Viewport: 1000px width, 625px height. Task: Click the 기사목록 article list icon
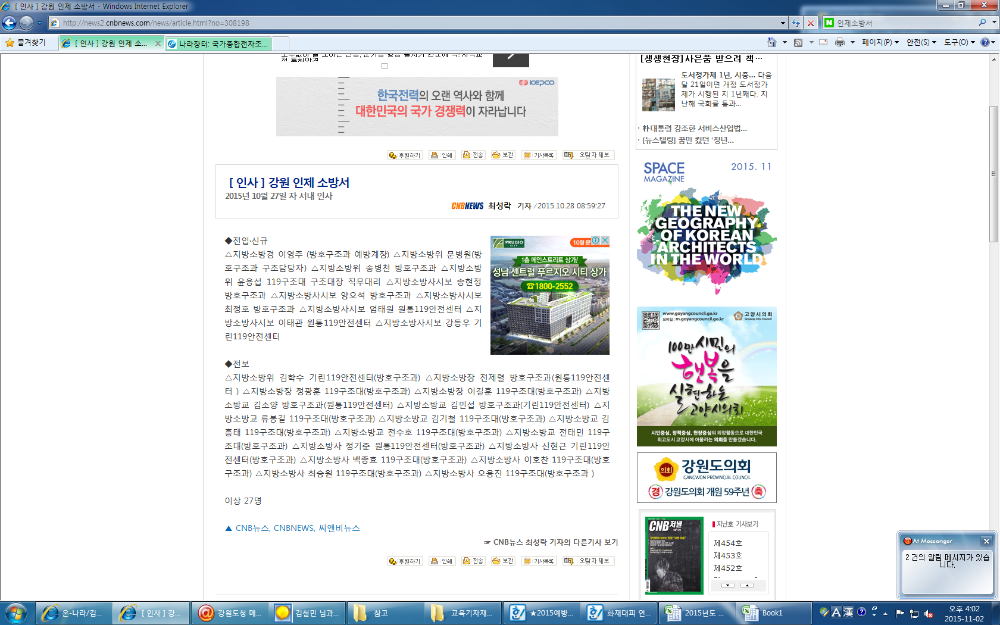(x=539, y=156)
